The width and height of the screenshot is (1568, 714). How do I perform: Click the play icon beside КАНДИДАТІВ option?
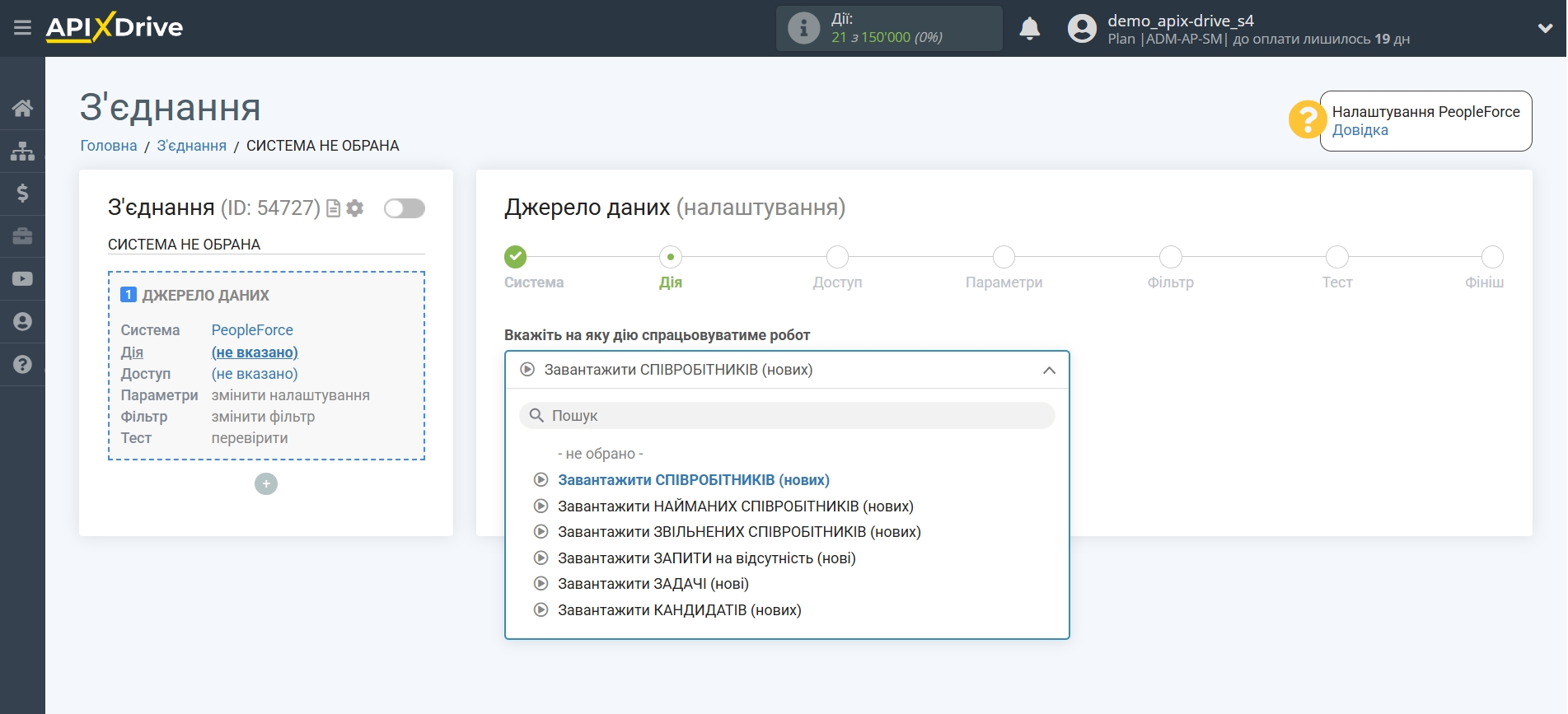pyautogui.click(x=541, y=610)
